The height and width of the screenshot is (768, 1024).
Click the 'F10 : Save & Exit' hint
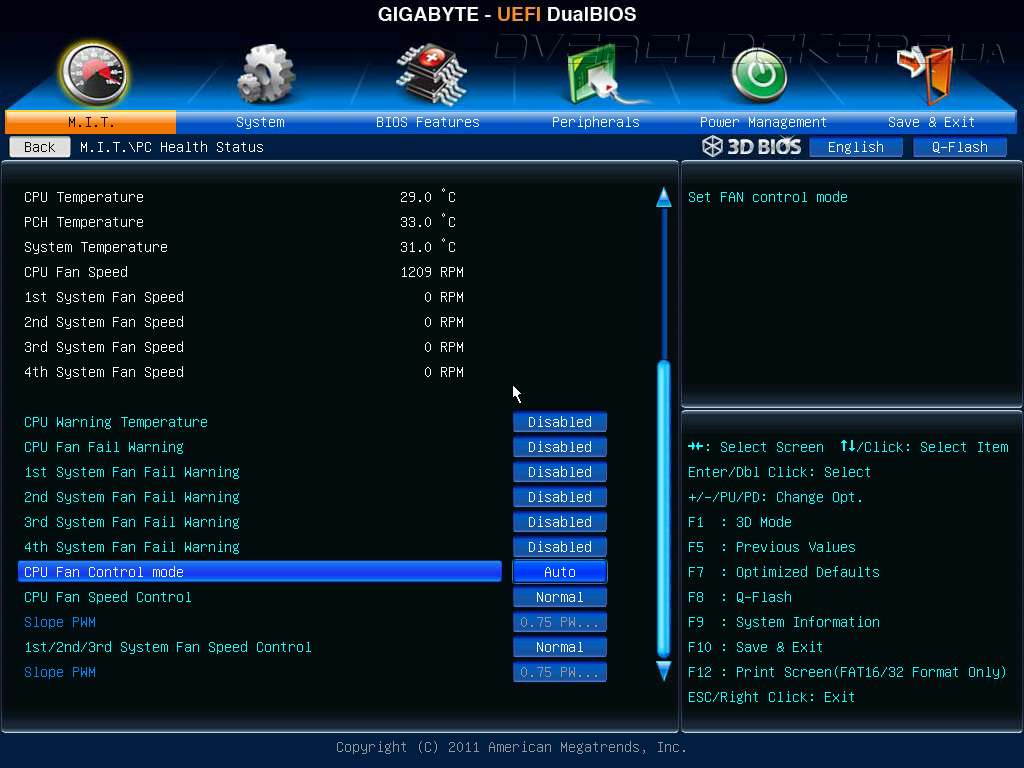click(x=756, y=647)
